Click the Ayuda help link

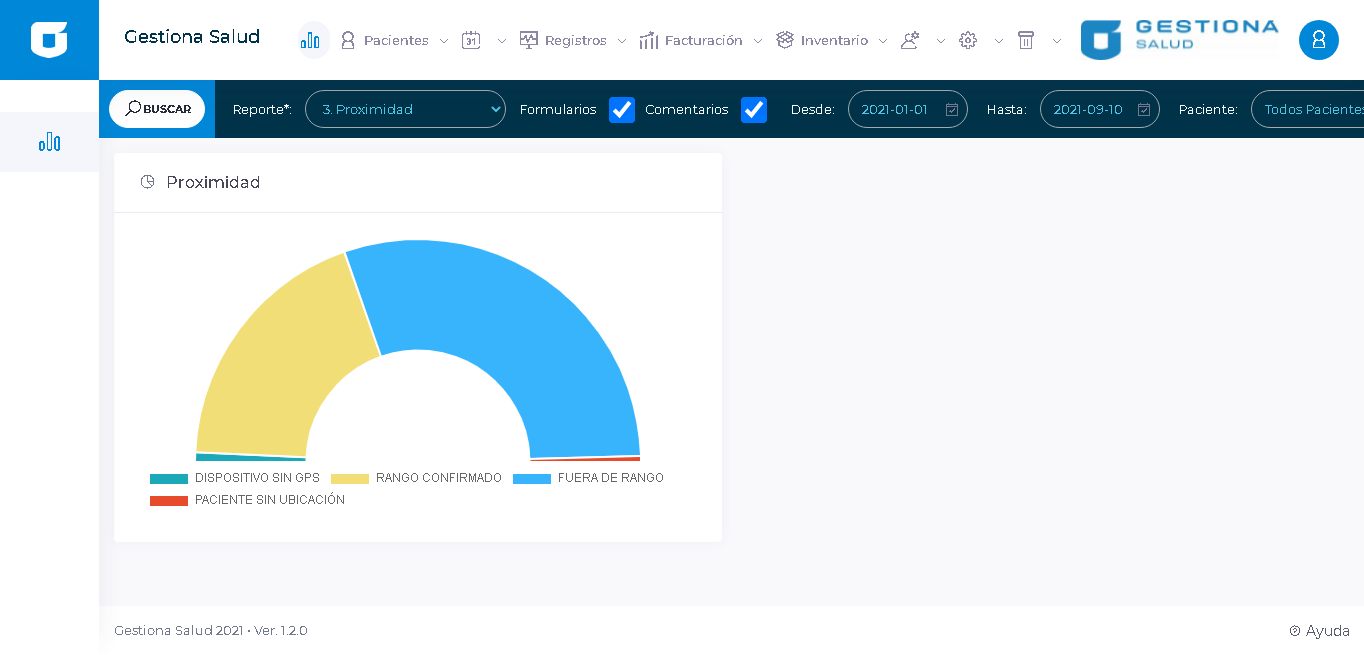tap(1320, 631)
